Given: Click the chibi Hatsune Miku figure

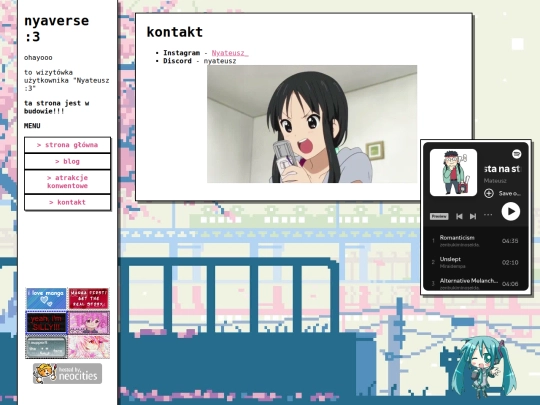Looking at the screenshot, I should [485, 368].
